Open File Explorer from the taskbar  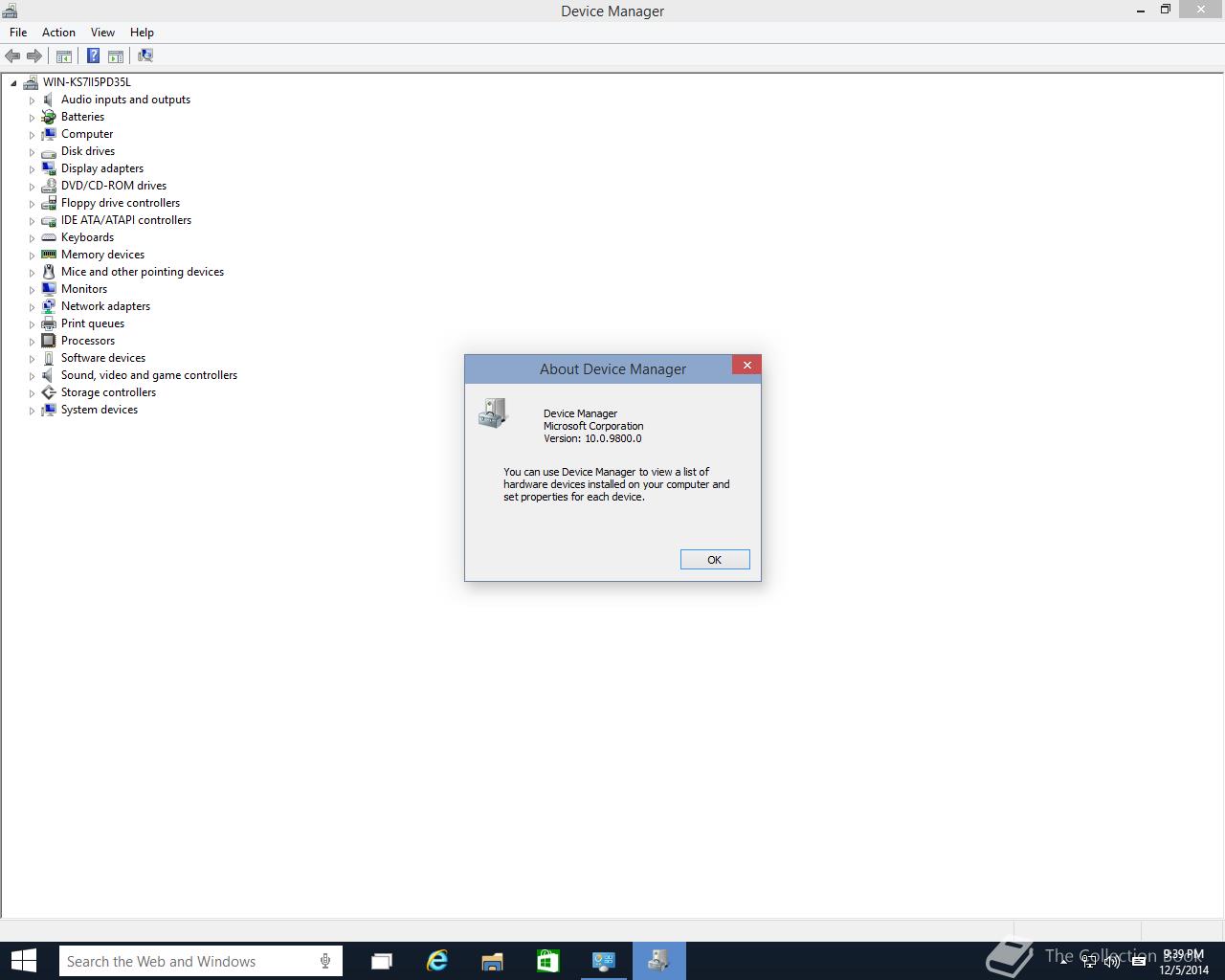tap(493, 961)
